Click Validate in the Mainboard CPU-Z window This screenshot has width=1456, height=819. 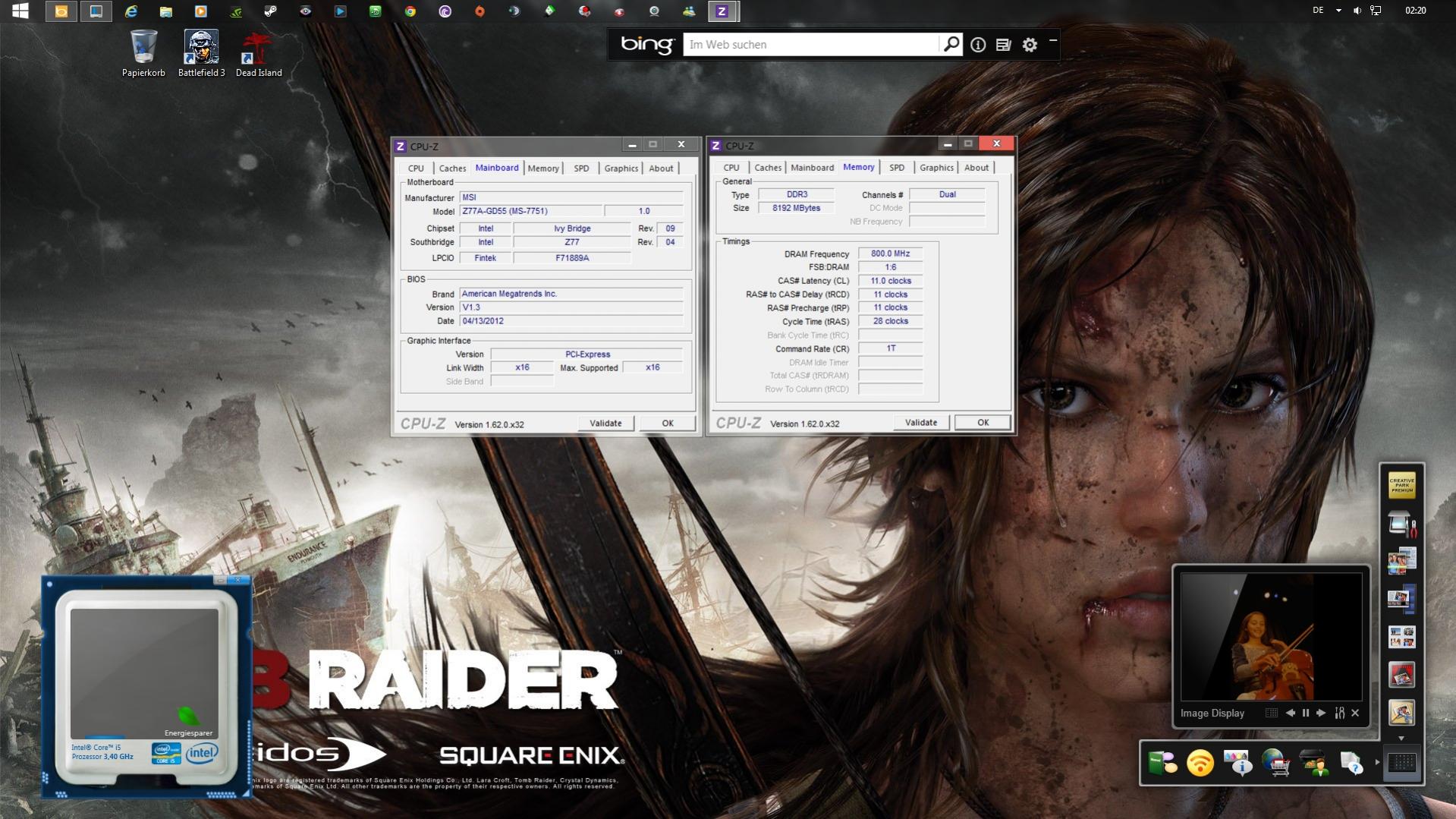point(605,424)
